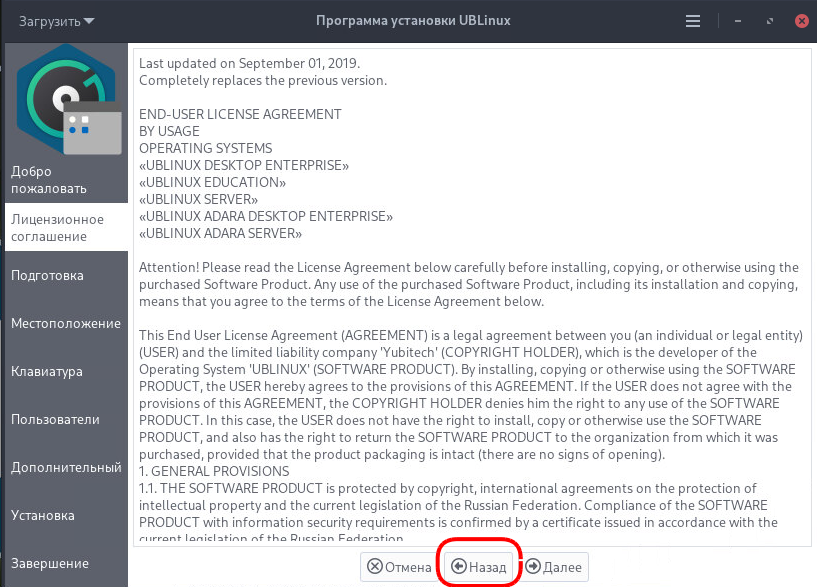
Task: Click the 'Last updated on September 01, 2019' line
Action: click(x=249, y=63)
